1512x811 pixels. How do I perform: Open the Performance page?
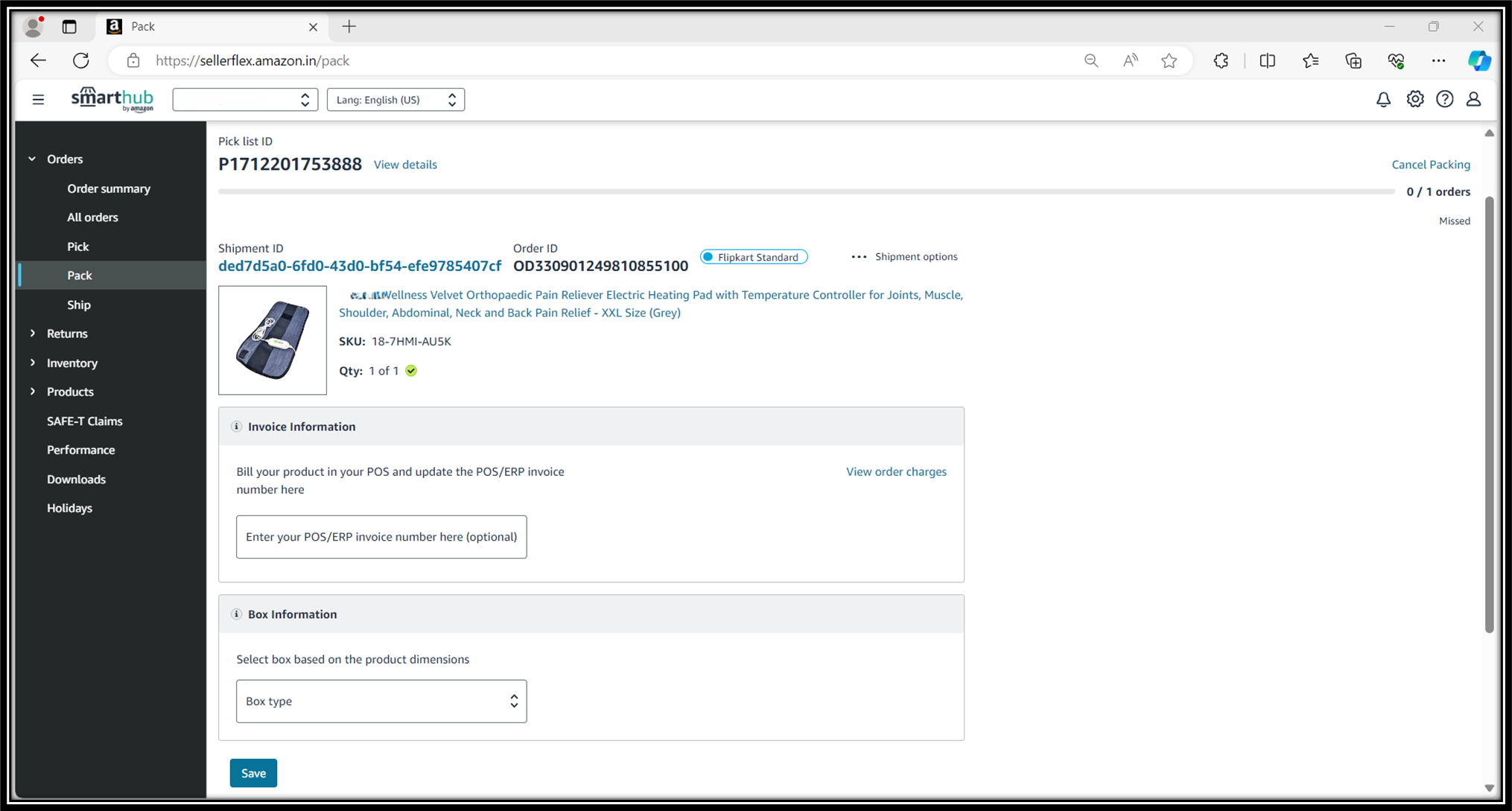(80, 450)
